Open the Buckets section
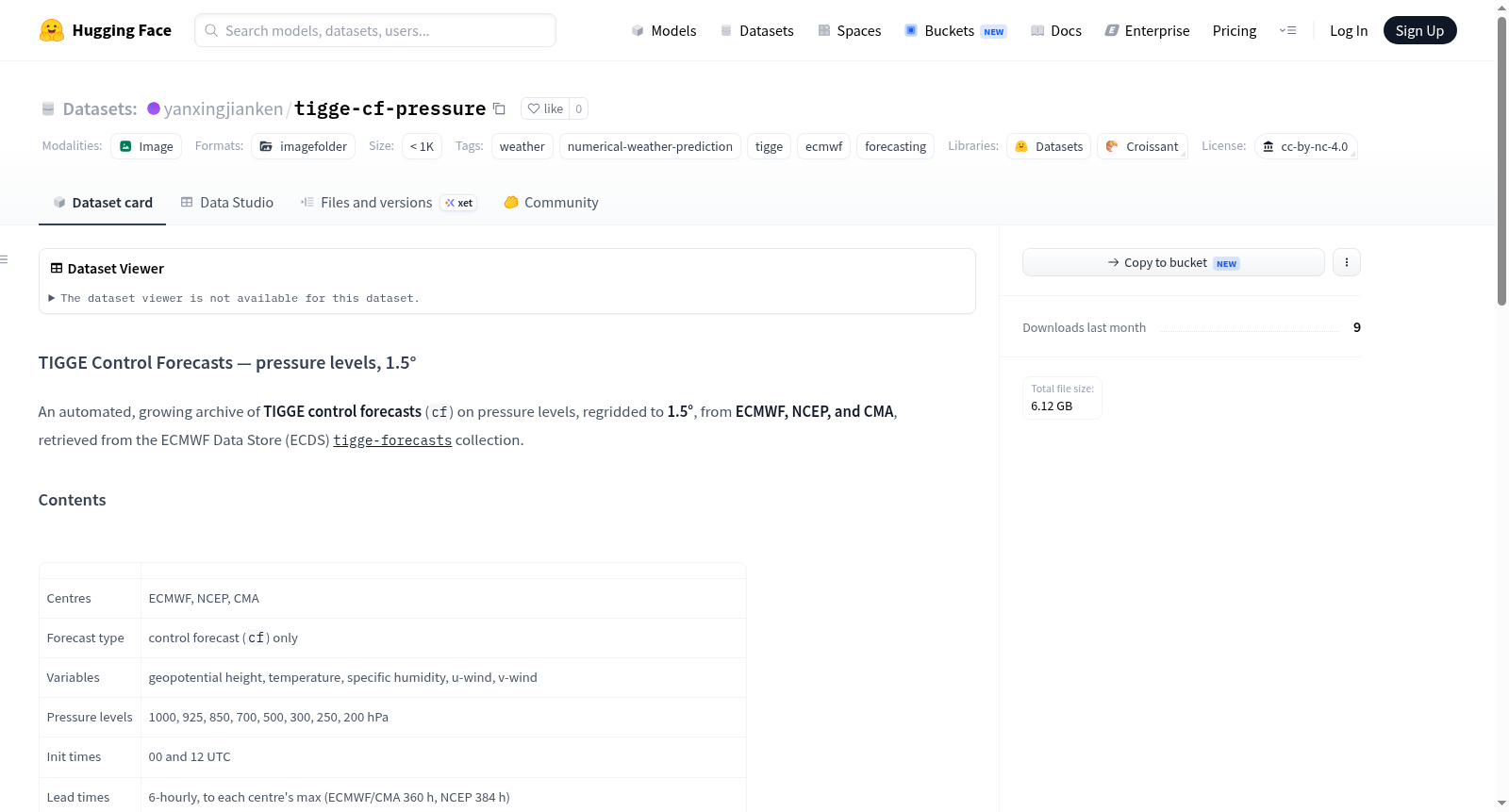 [955, 30]
